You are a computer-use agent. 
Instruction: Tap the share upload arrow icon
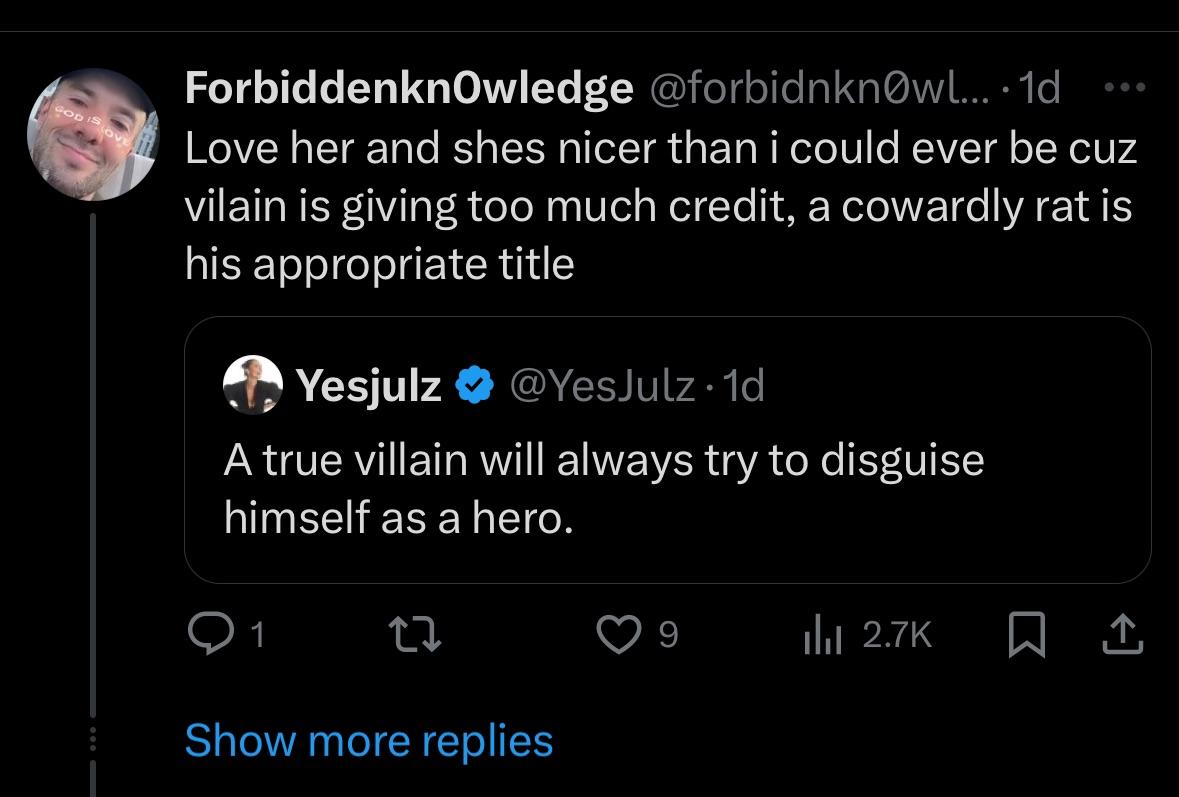pos(1123,636)
